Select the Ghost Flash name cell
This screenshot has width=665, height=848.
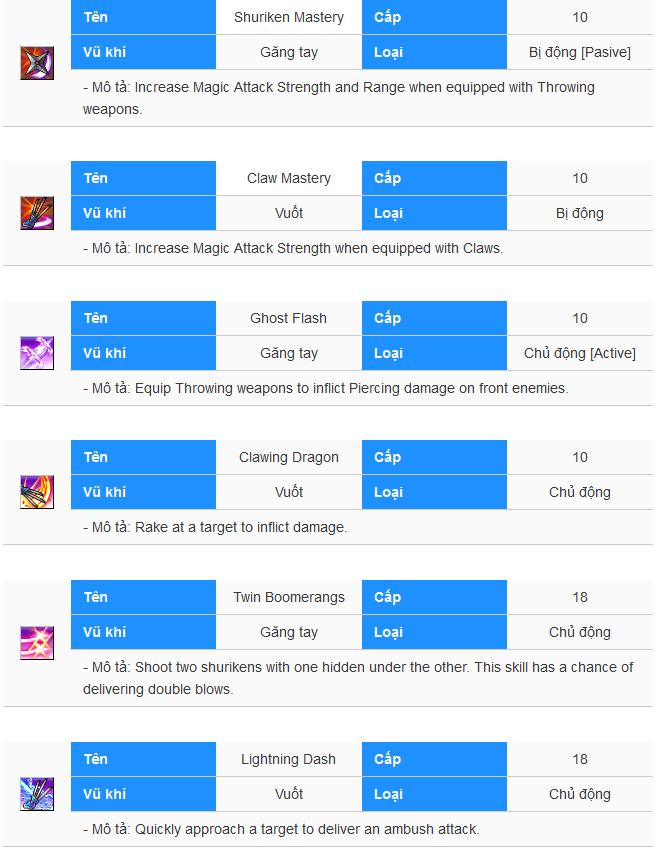tap(289, 318)
